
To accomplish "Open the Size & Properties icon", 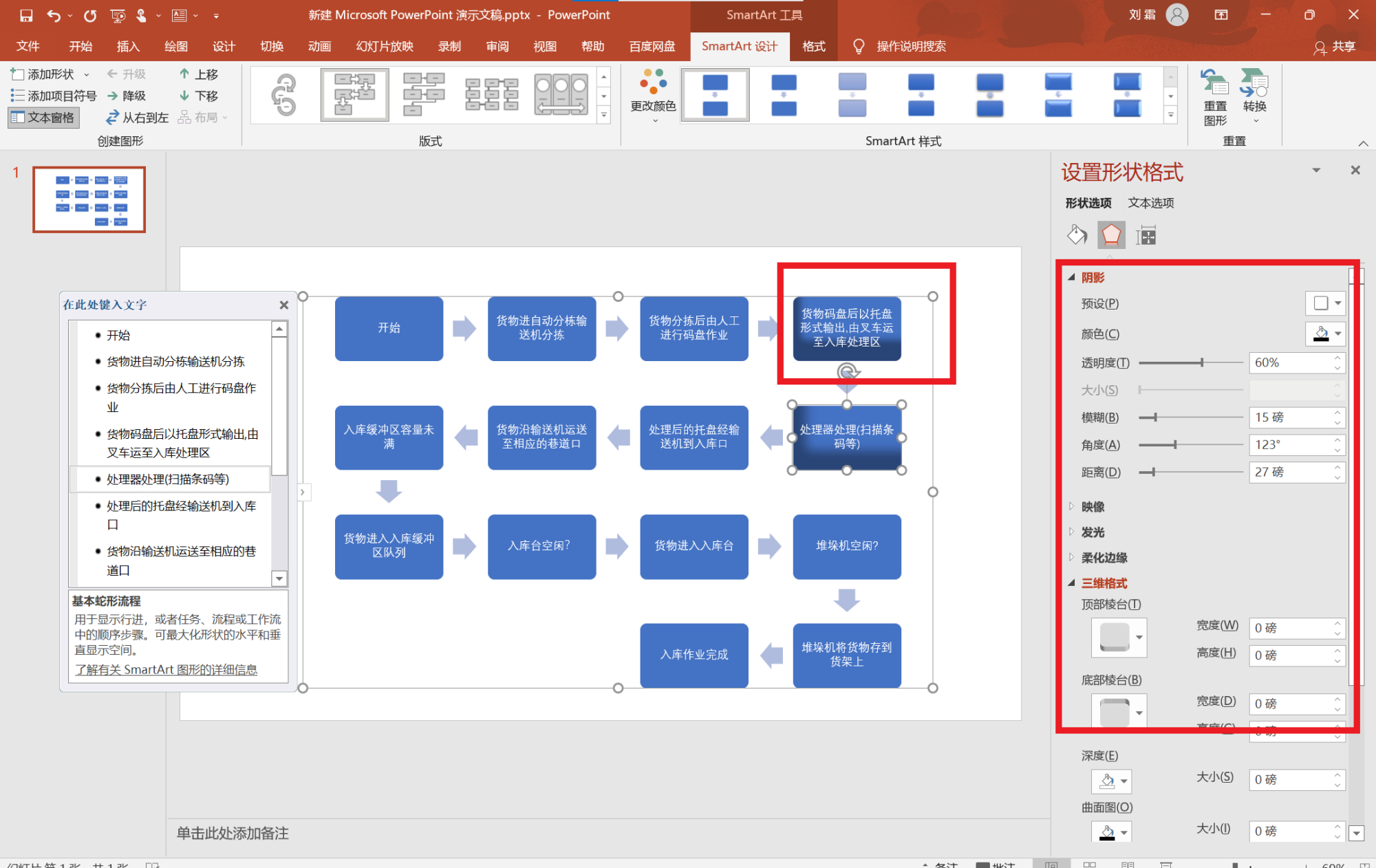I will 1146,235.
